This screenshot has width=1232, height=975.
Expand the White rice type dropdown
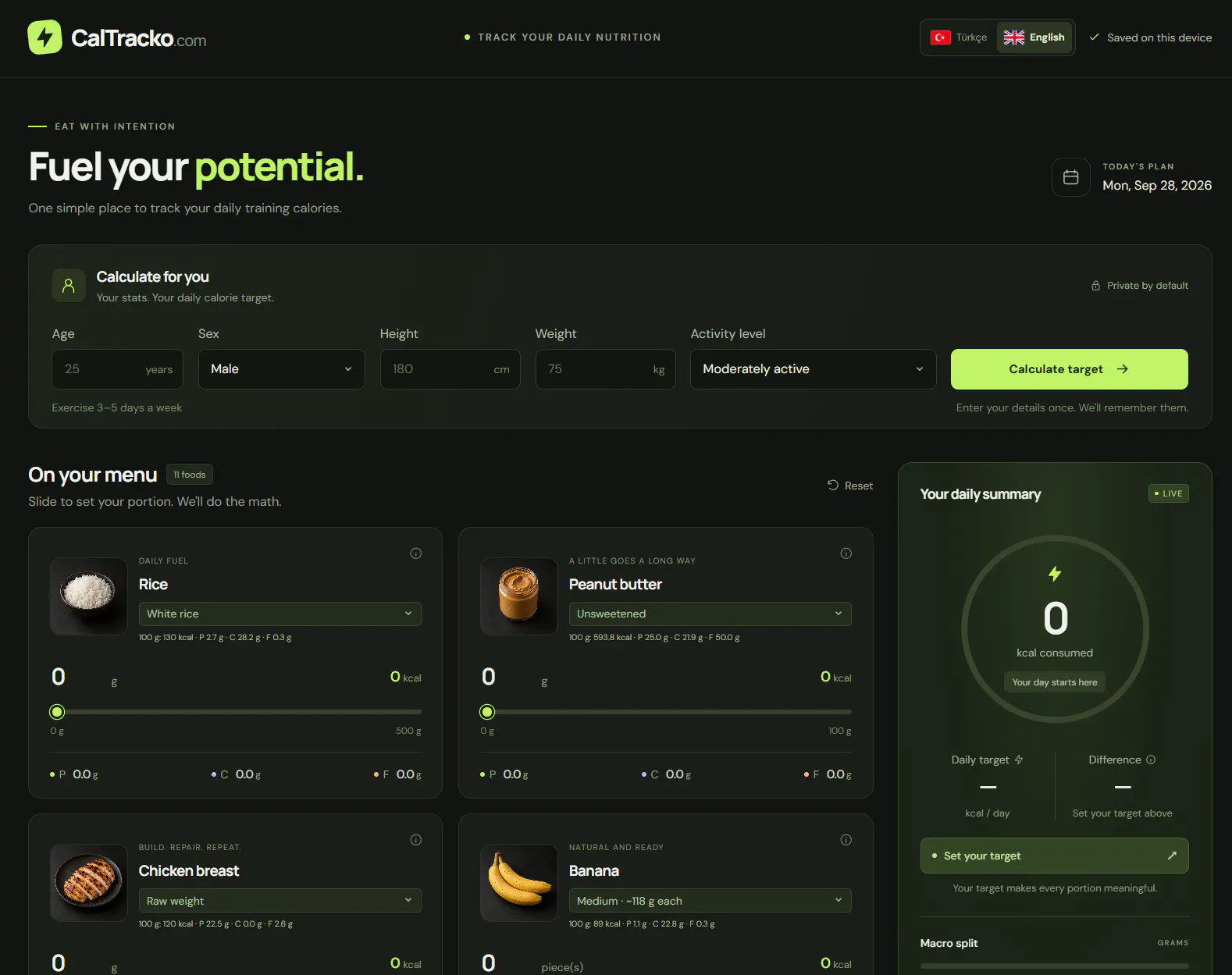click(280, 614)
